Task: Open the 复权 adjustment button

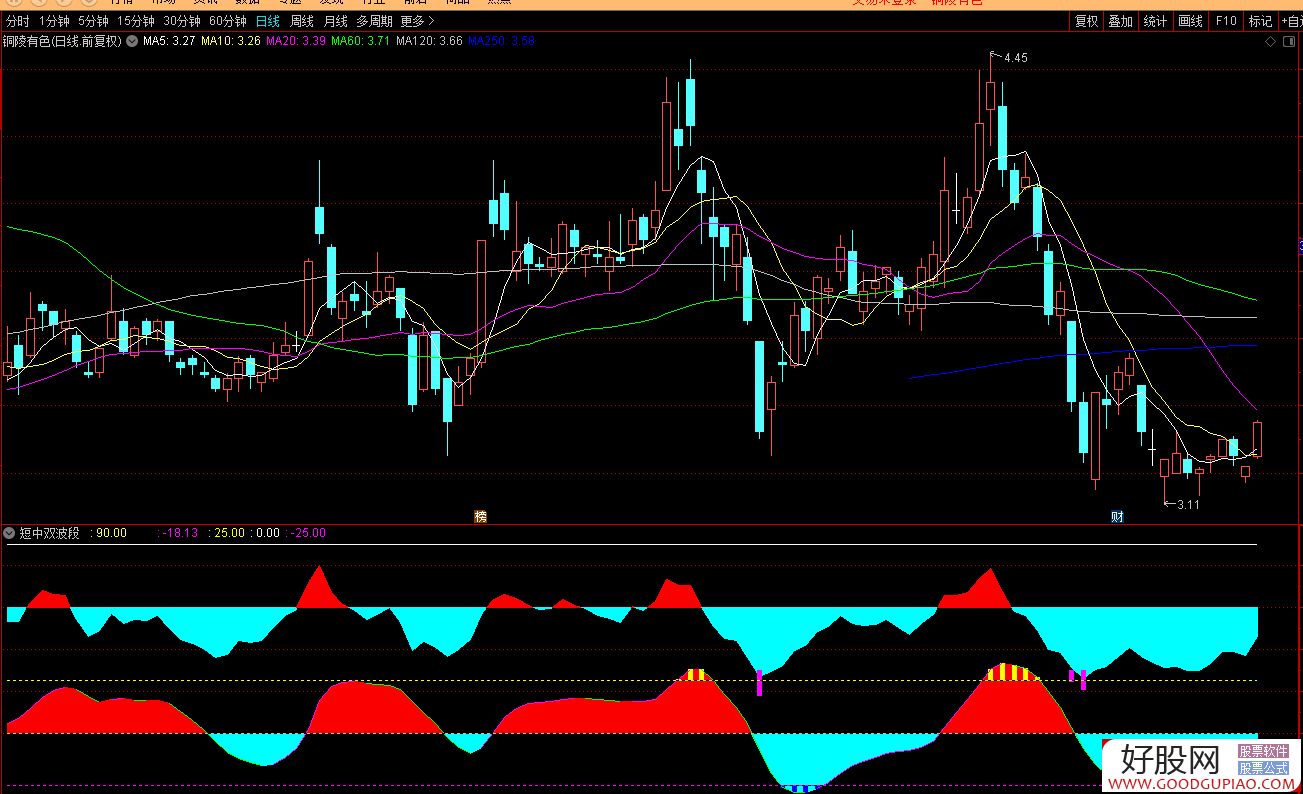Action: tap(1086, 21)
